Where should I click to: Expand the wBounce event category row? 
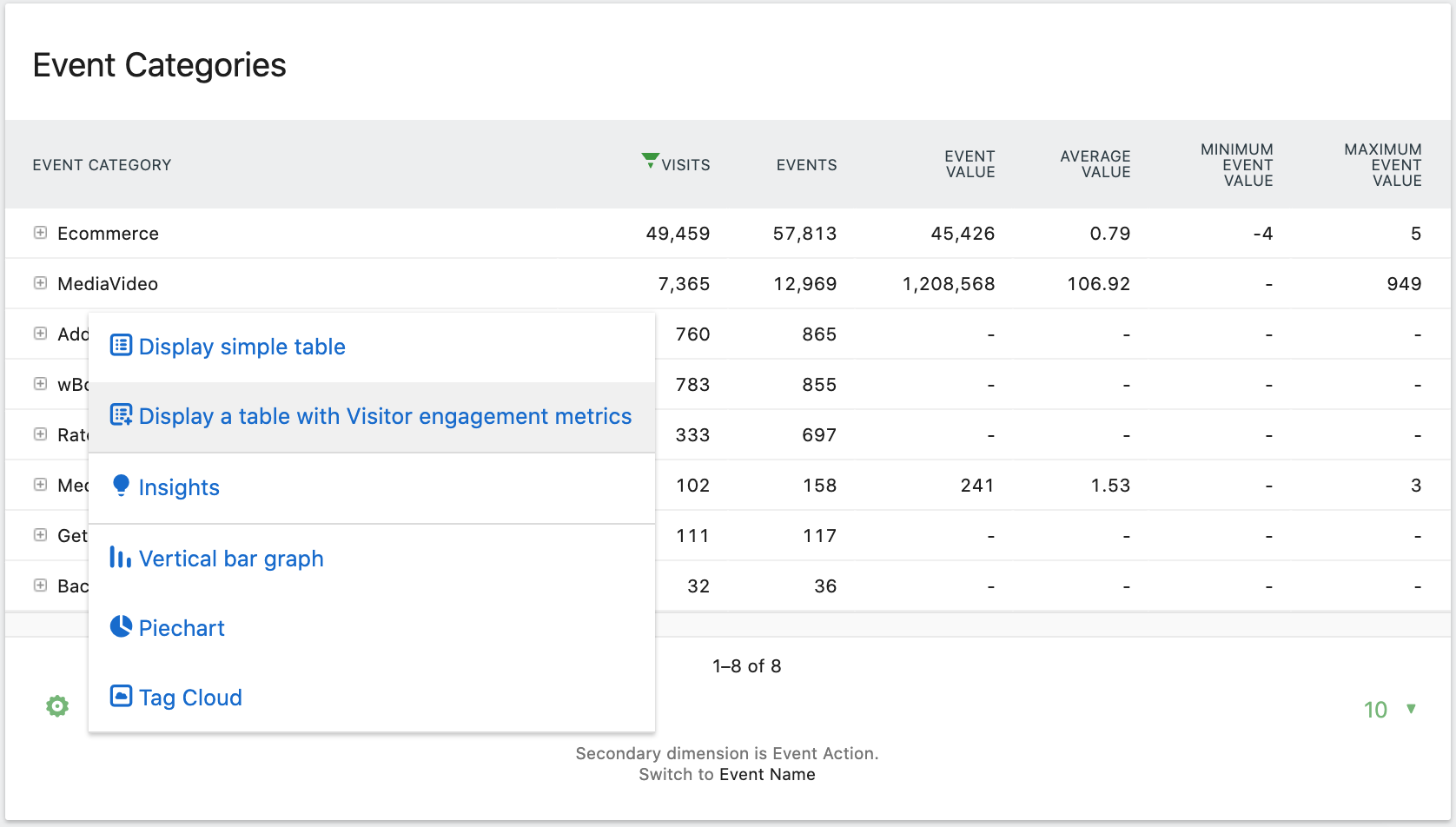[39, 384]
